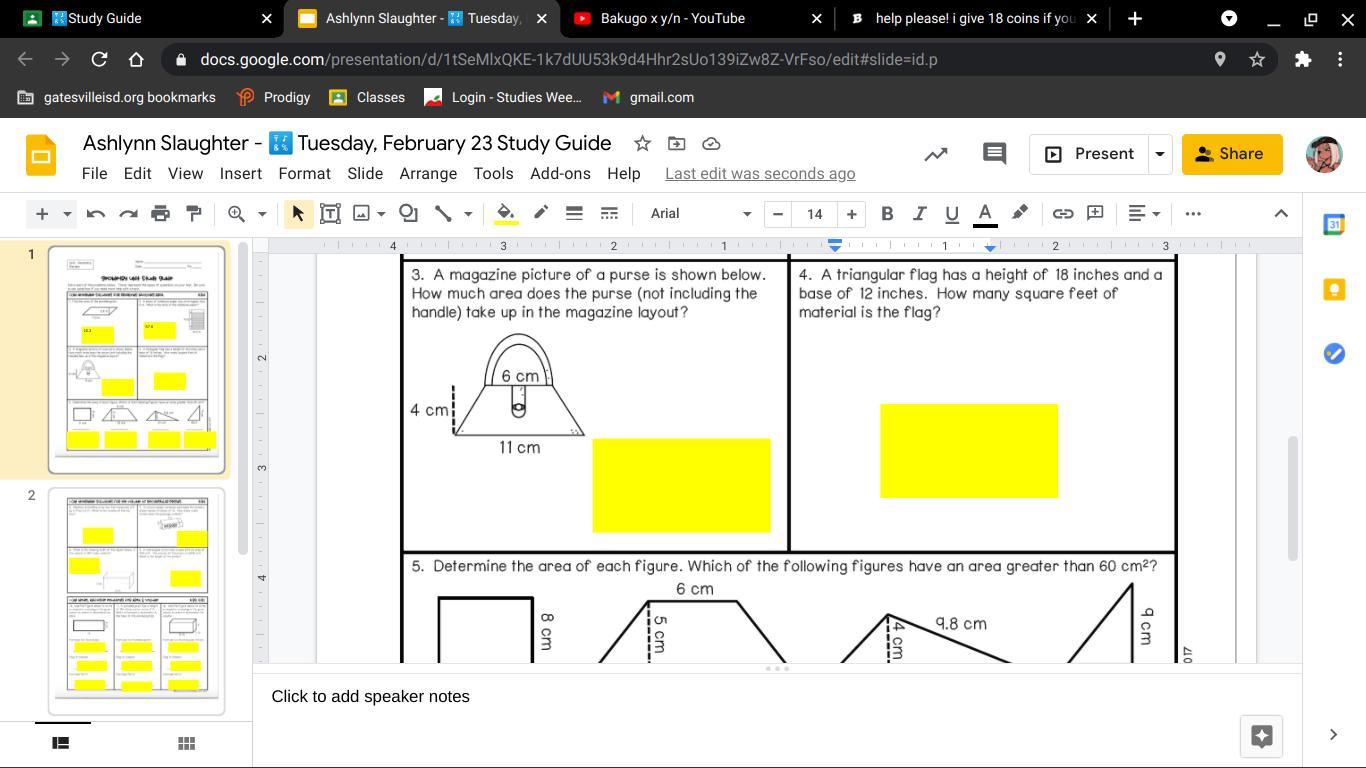Toggle underline formatting
The image size is (1366, 768).
[952, 213]
